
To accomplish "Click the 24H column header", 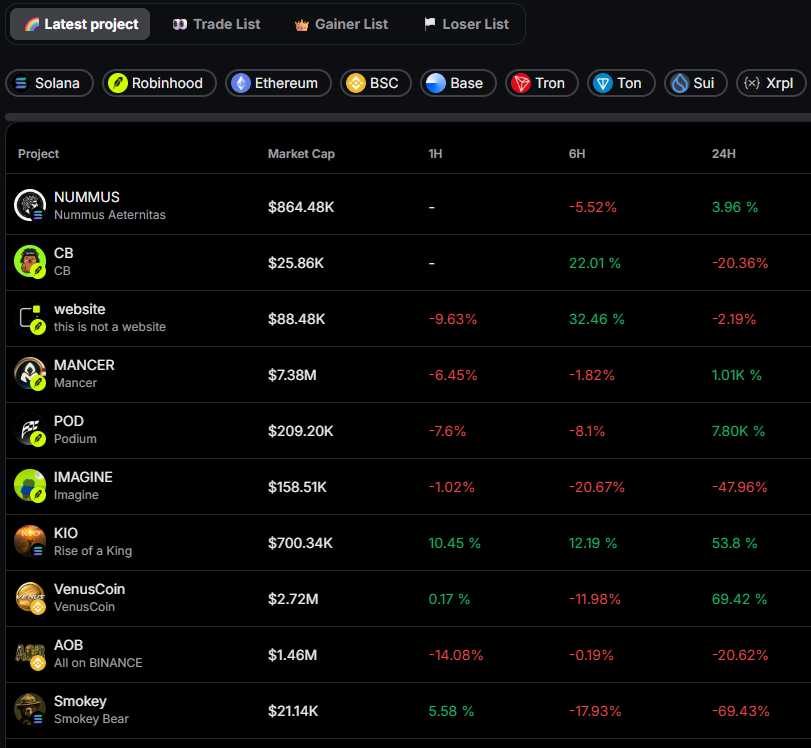I will (x=724, y=154).
